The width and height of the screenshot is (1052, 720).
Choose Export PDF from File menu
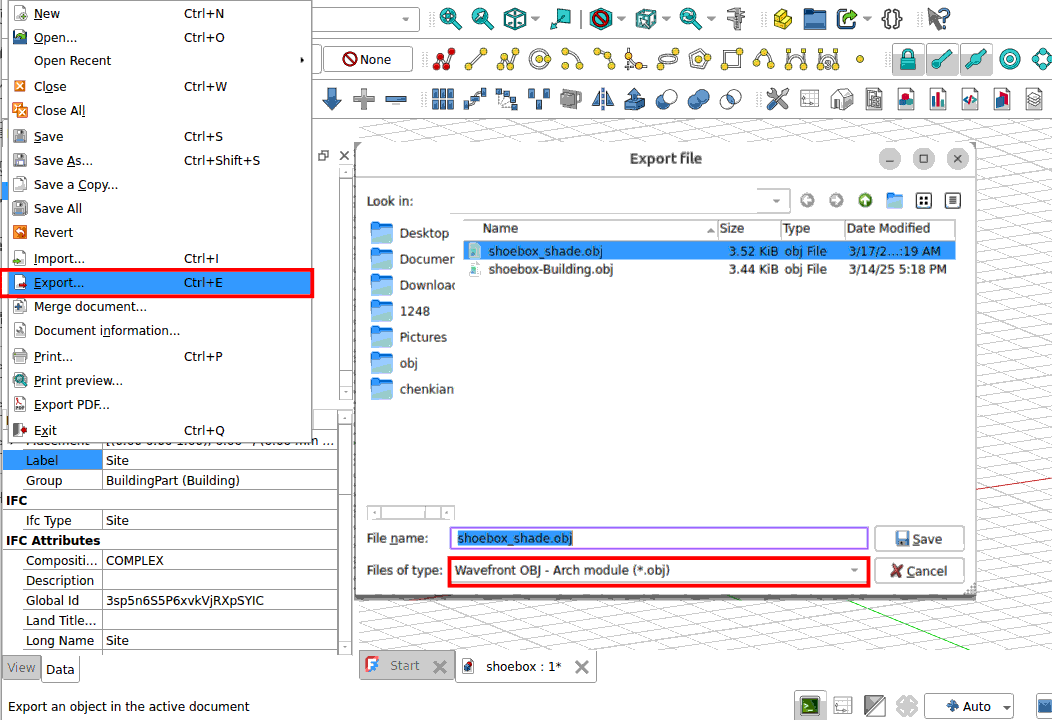click(71, 405)
